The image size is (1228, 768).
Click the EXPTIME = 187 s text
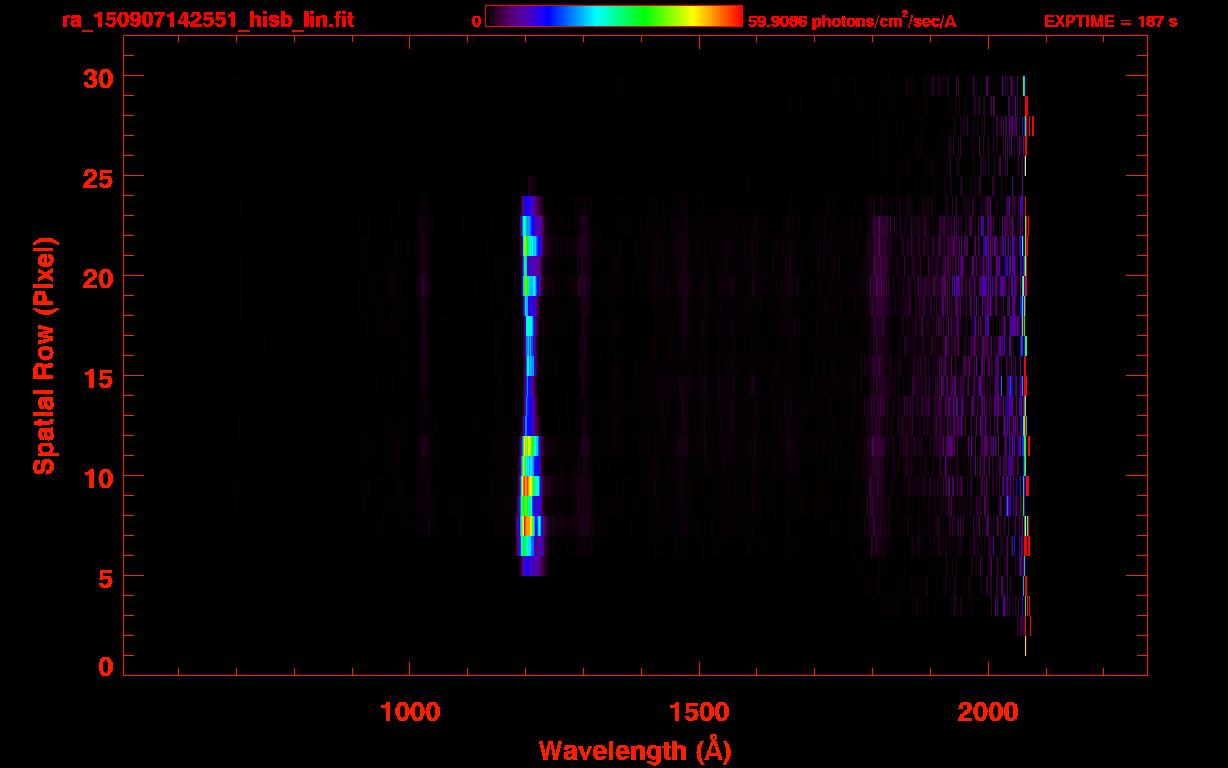tap(1110, 22)
